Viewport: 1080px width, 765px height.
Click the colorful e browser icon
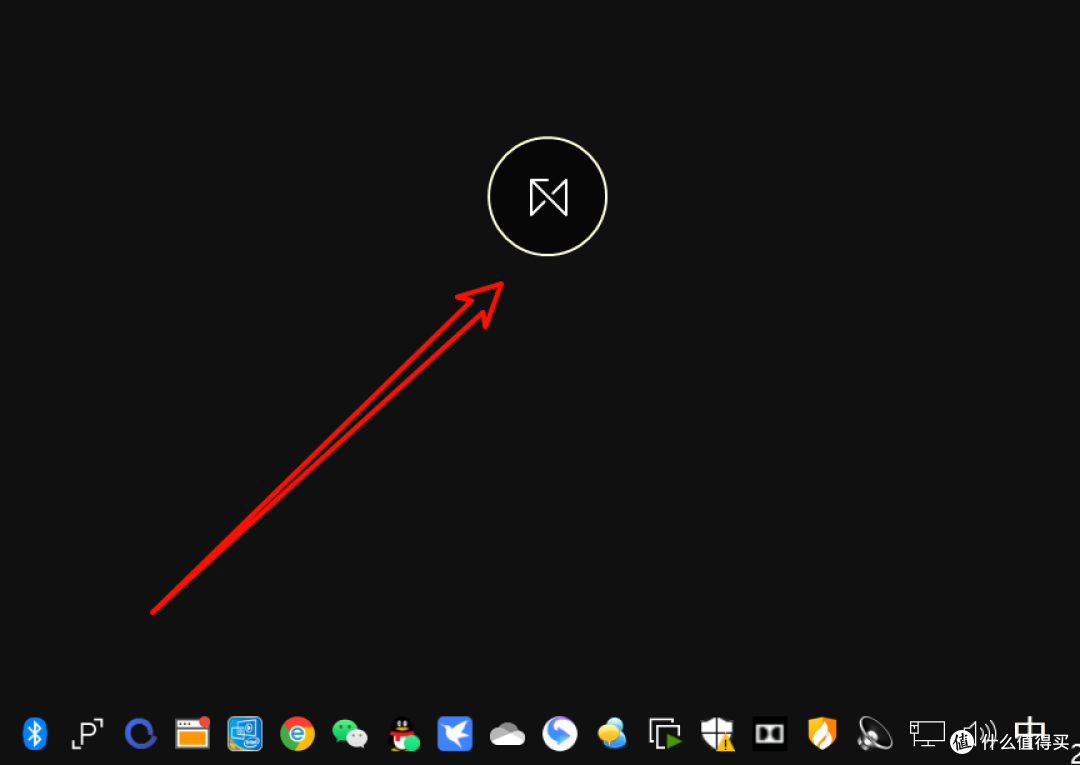(x=298, y=734)
